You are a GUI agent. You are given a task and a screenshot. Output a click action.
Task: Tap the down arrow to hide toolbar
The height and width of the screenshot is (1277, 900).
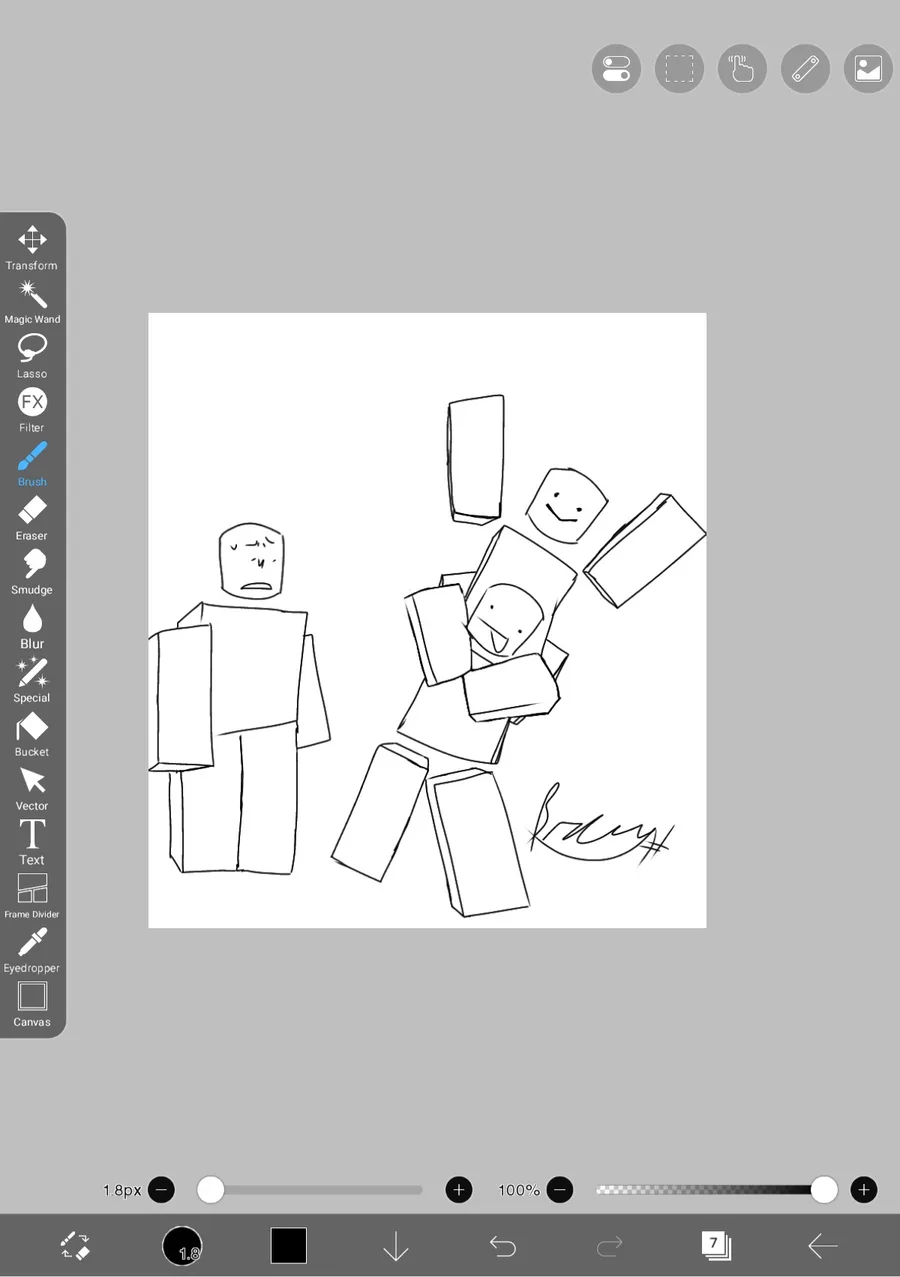396,1246
